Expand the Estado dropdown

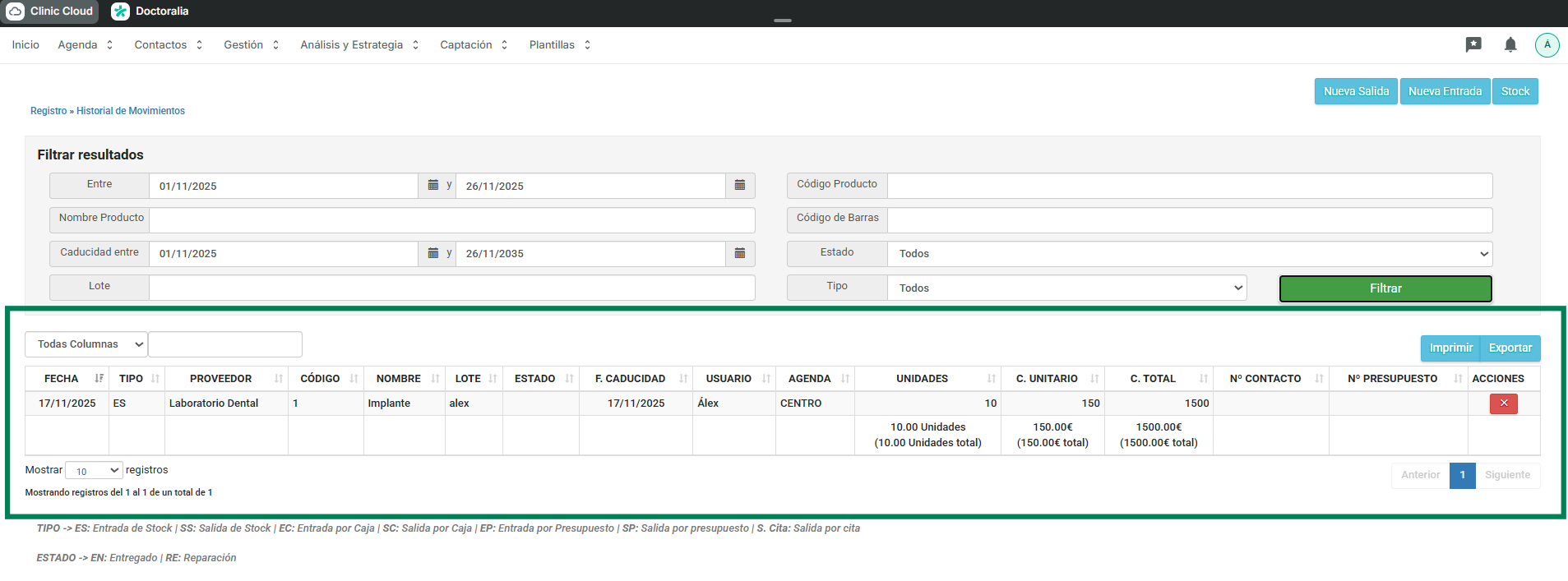(x=1190, y=254)
